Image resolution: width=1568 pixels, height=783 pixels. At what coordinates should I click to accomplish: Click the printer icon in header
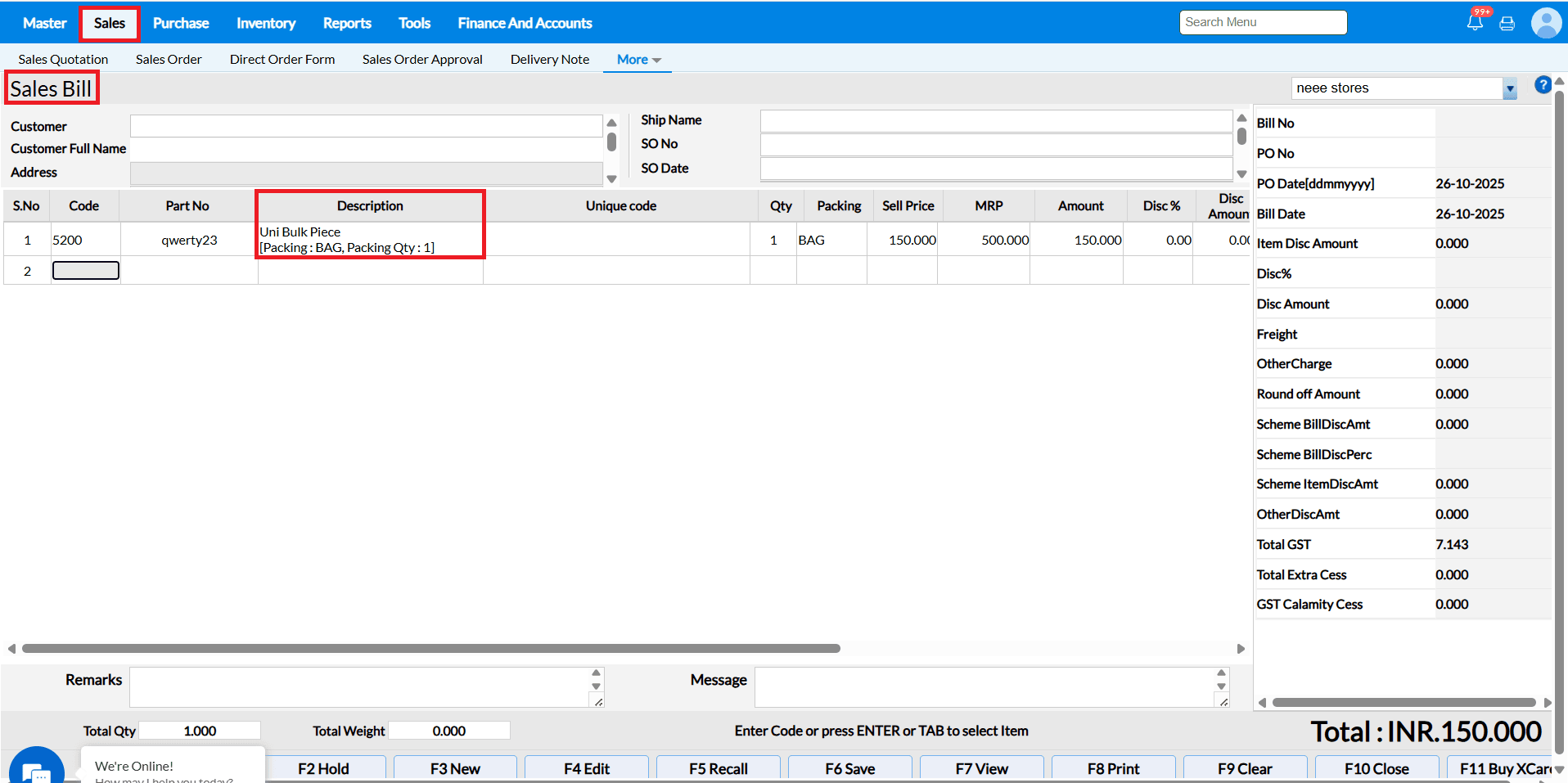click(x=1507, y=23)
